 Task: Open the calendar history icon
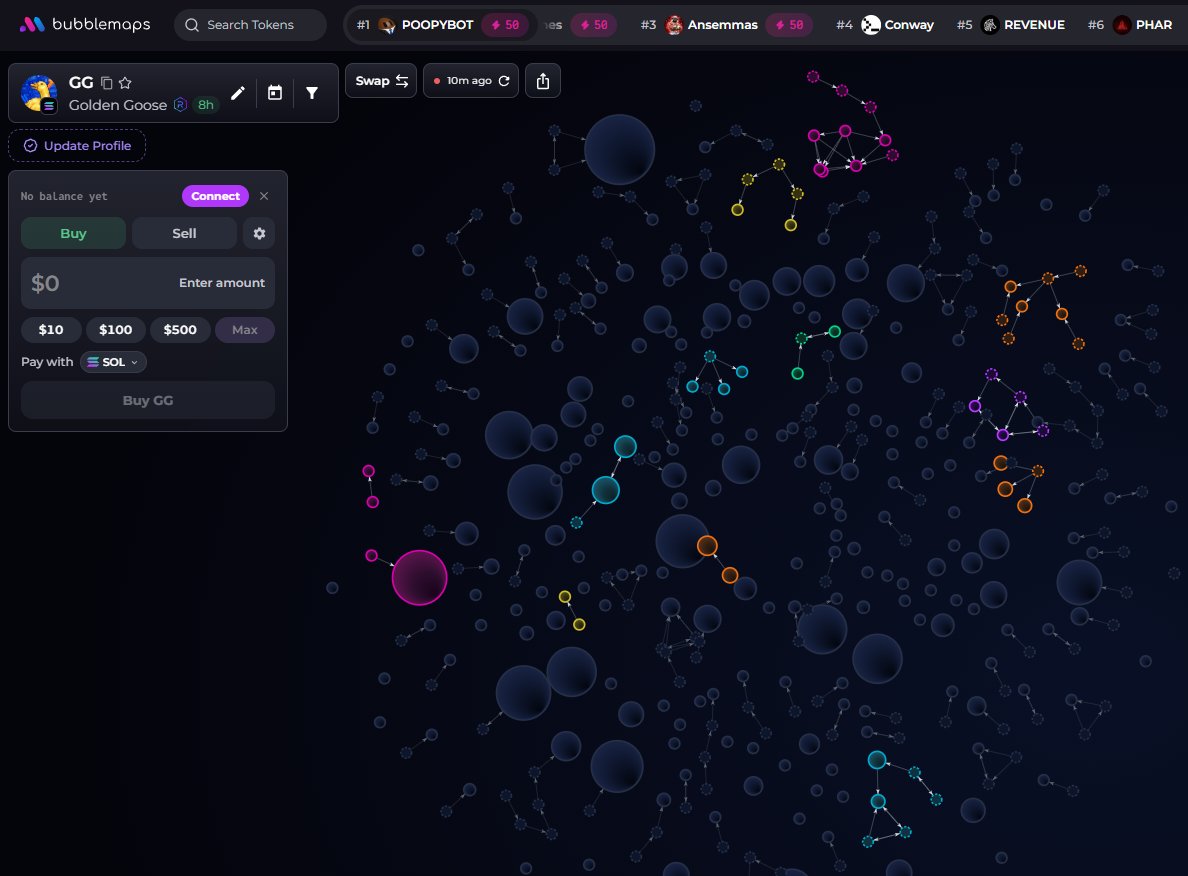[275, 93]
